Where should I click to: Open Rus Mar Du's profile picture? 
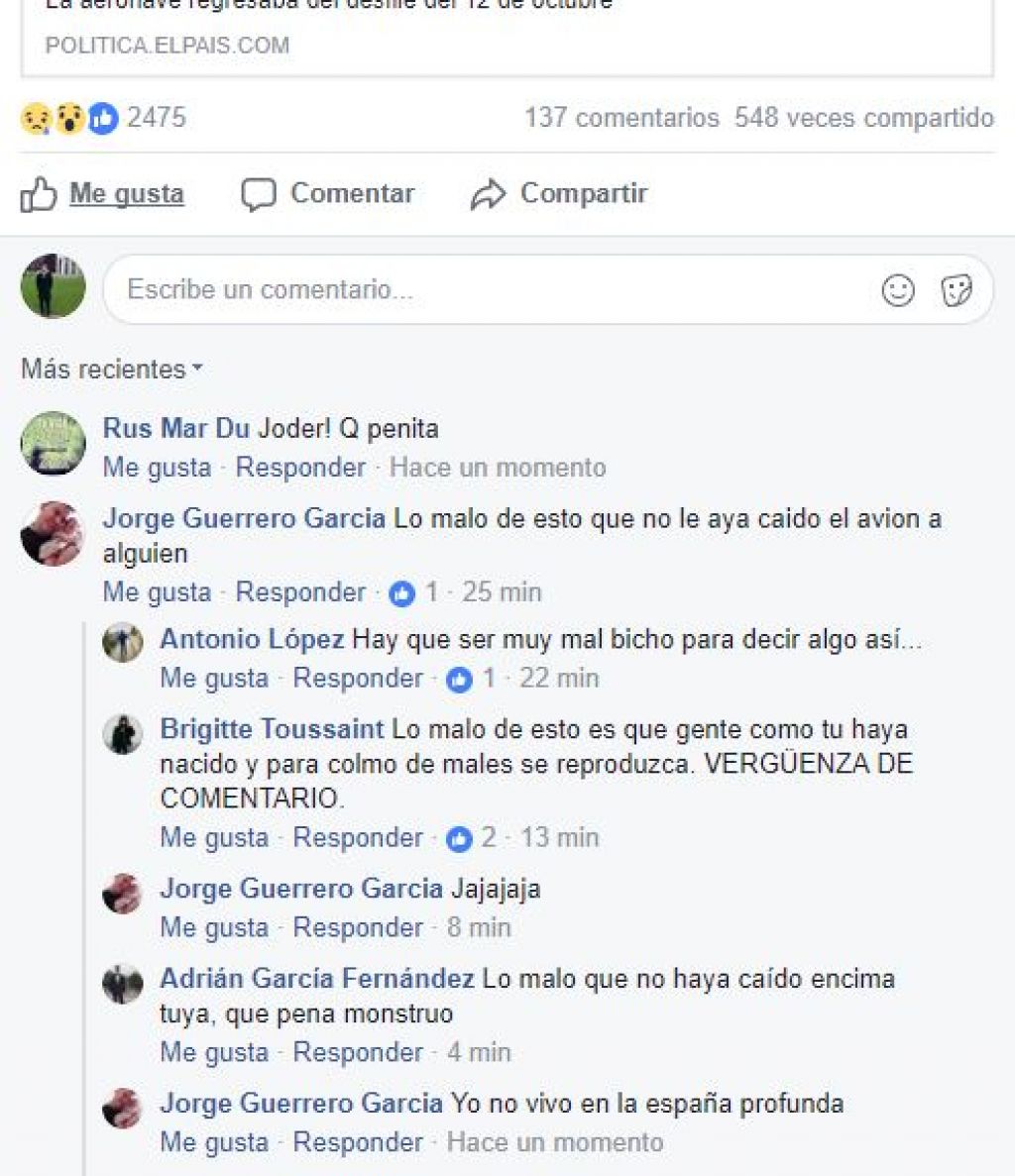53,443
